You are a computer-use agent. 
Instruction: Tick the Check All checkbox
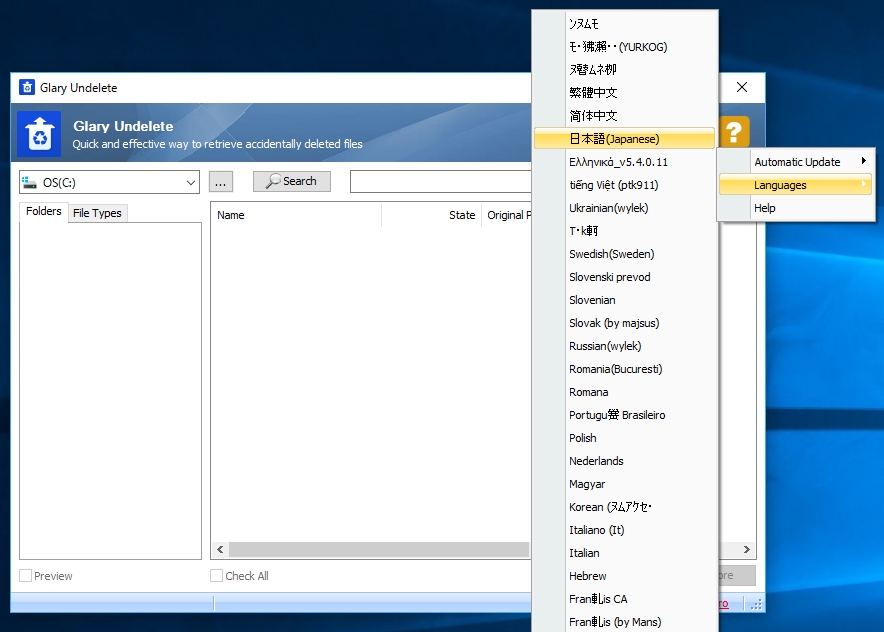point(216,576)
